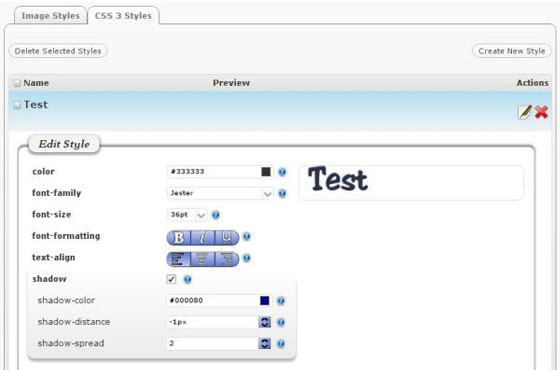Open help icon next to shadow-distance

pos(281,322)
